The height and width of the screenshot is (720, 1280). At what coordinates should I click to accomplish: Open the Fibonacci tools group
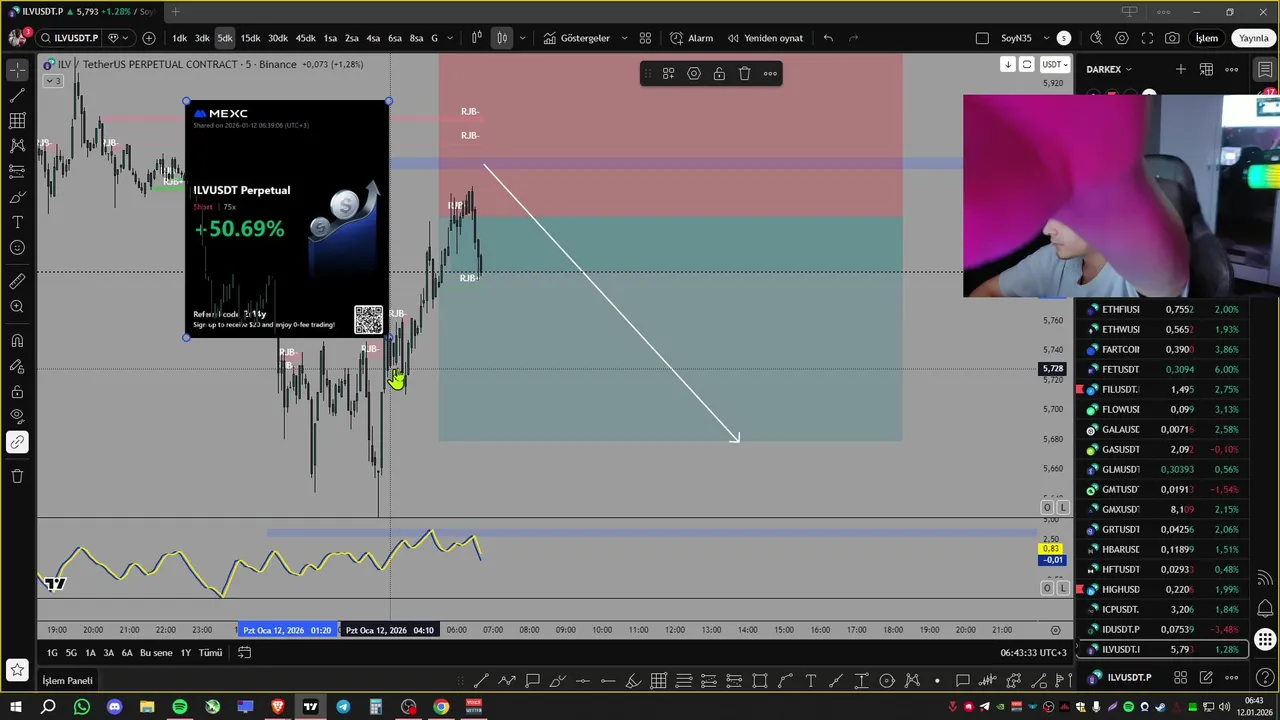point(17,121)
